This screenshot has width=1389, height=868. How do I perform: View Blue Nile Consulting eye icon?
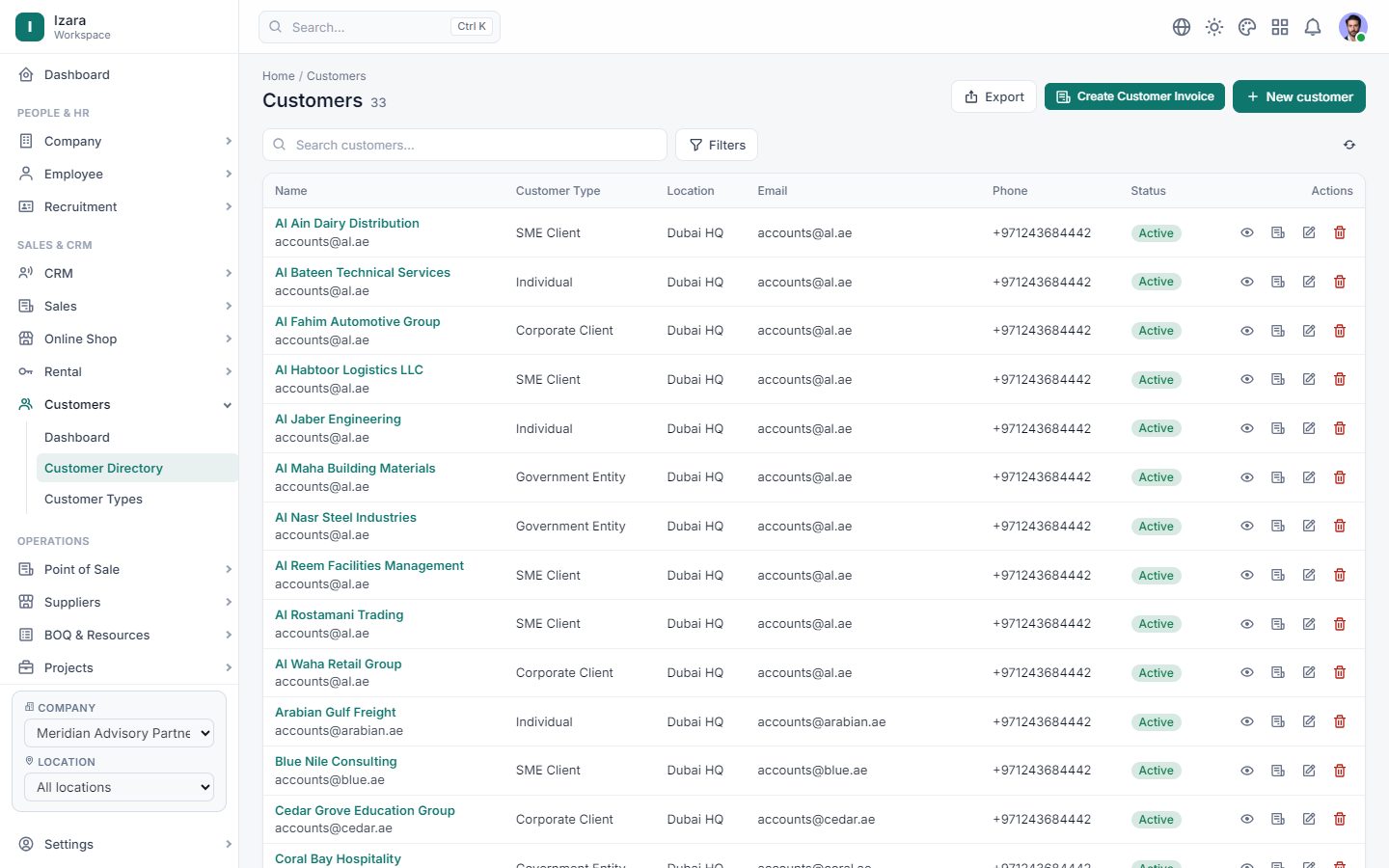click(x=1247, y=771)
